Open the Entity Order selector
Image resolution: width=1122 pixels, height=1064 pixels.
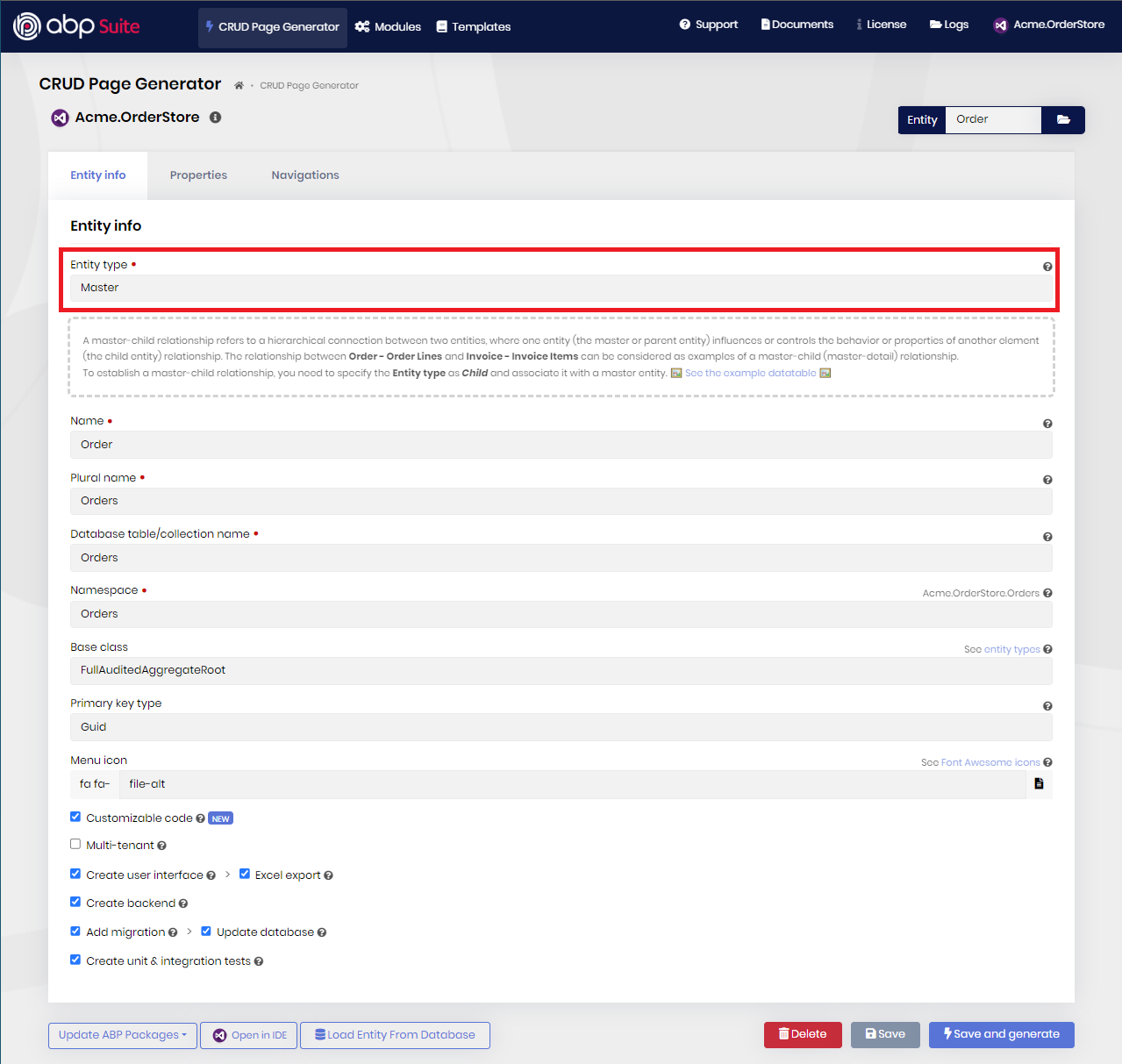(x=993, y=119)
